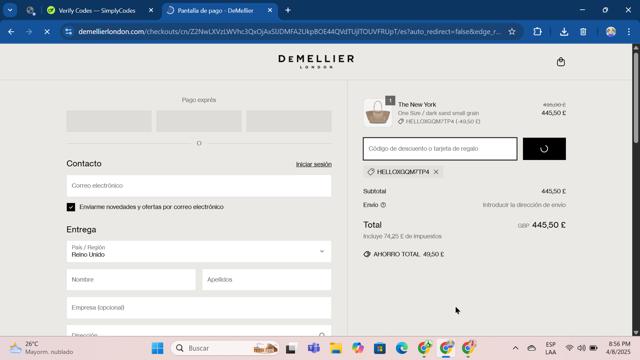Image resolution: width=640 pixels, height=360 pixels.
Task: Open Microsoft Edge from taskbar
Action: 402,348
